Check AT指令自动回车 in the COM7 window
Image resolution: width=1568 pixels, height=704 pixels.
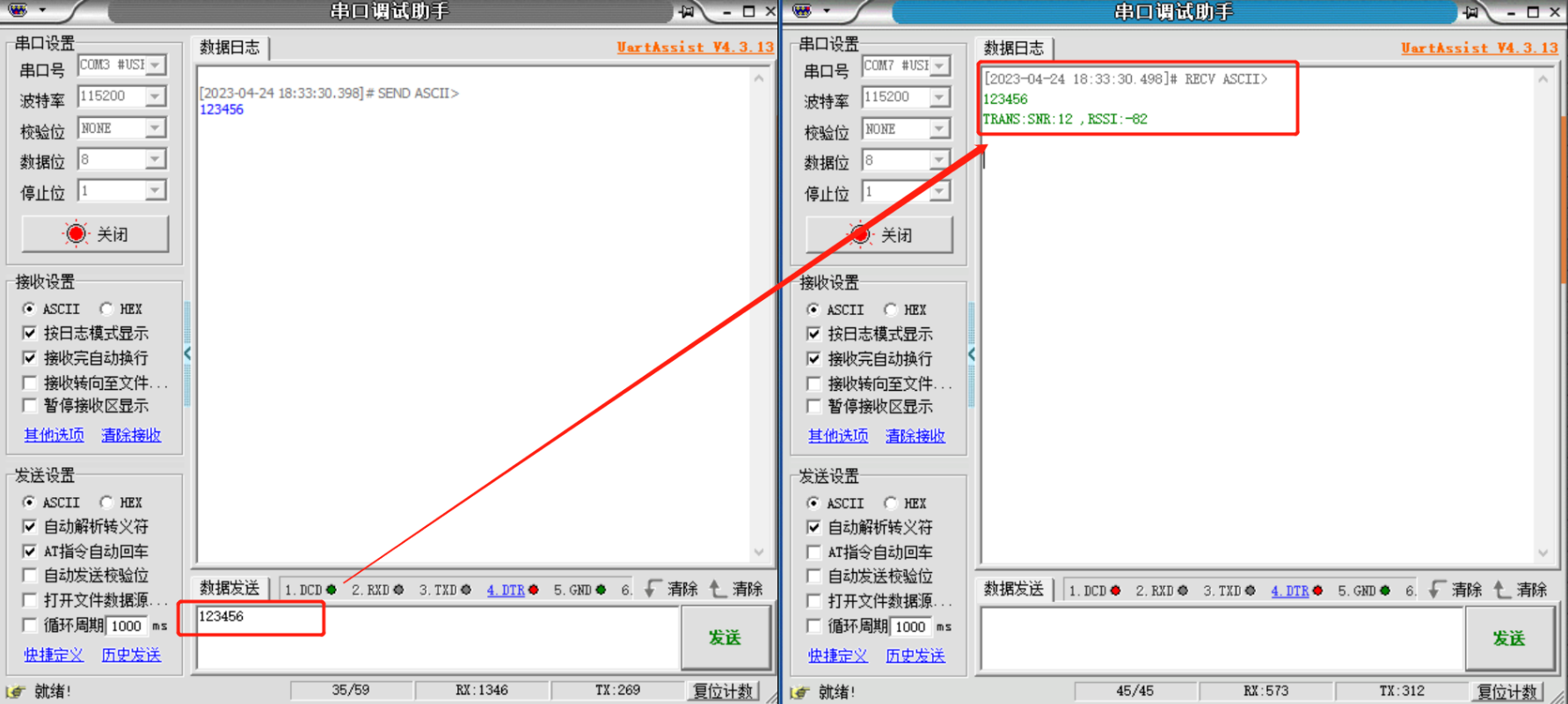pos(814,553)
